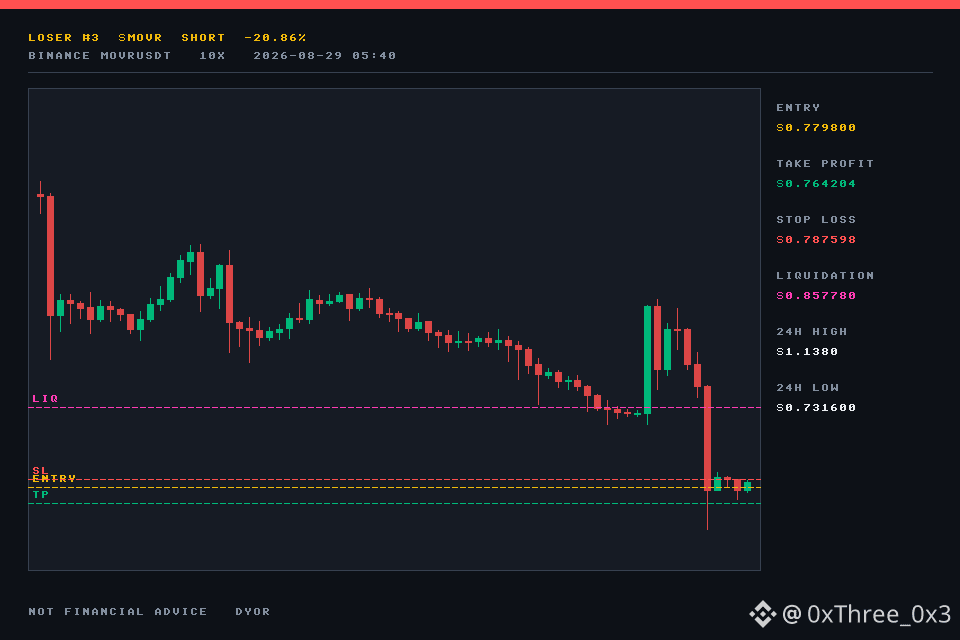The height and width of the screenshot is (640, 960).
Task: Click the 'STOP LOSS' heading
Action: (816, 219)
